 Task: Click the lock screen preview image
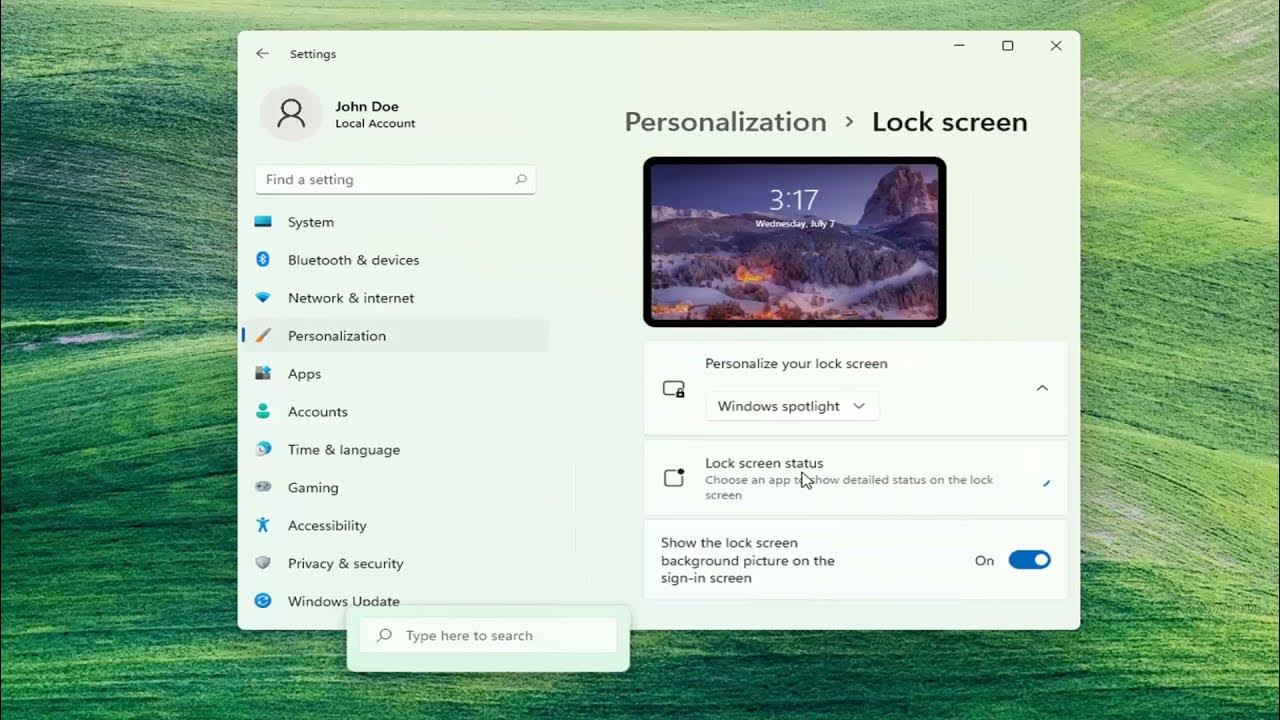point(795,242)
